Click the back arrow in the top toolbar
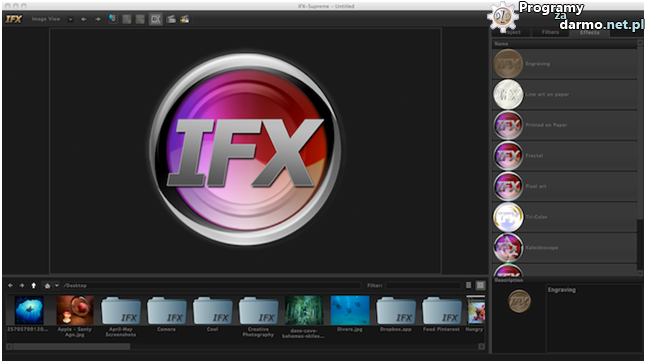The height and width of the screenshot is (363, 646). point(84,19)
